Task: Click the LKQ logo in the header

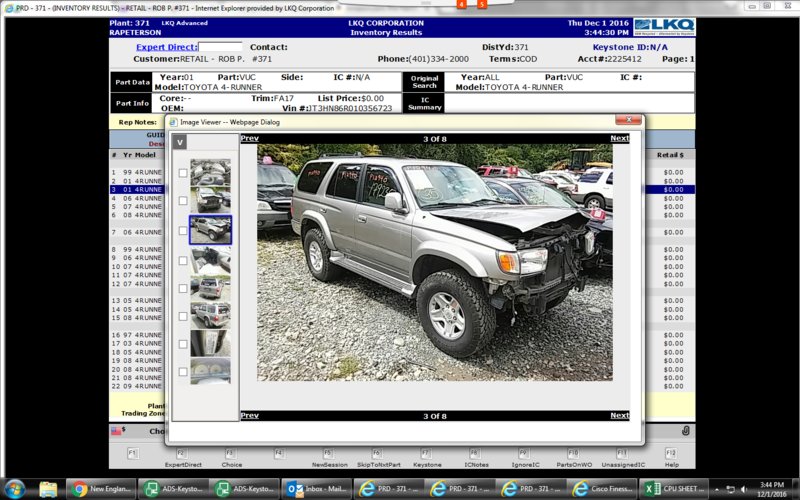Action: [664, 27]
